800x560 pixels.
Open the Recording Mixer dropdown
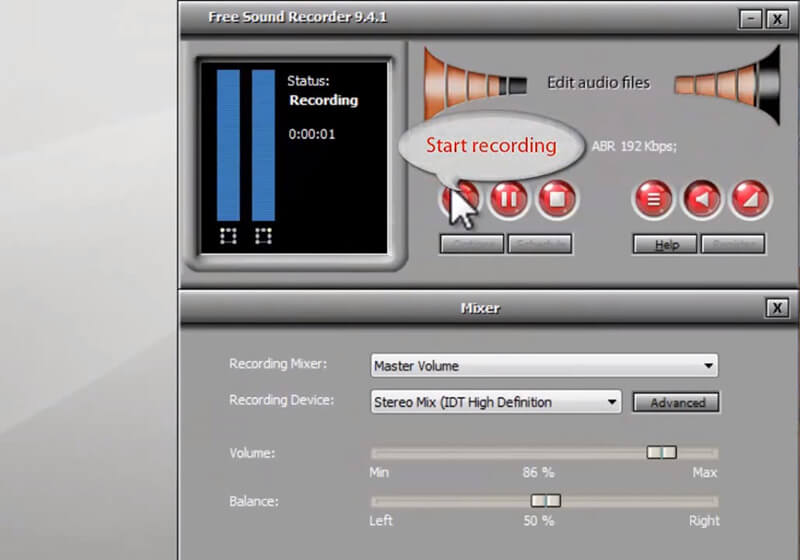click(544, 366)
